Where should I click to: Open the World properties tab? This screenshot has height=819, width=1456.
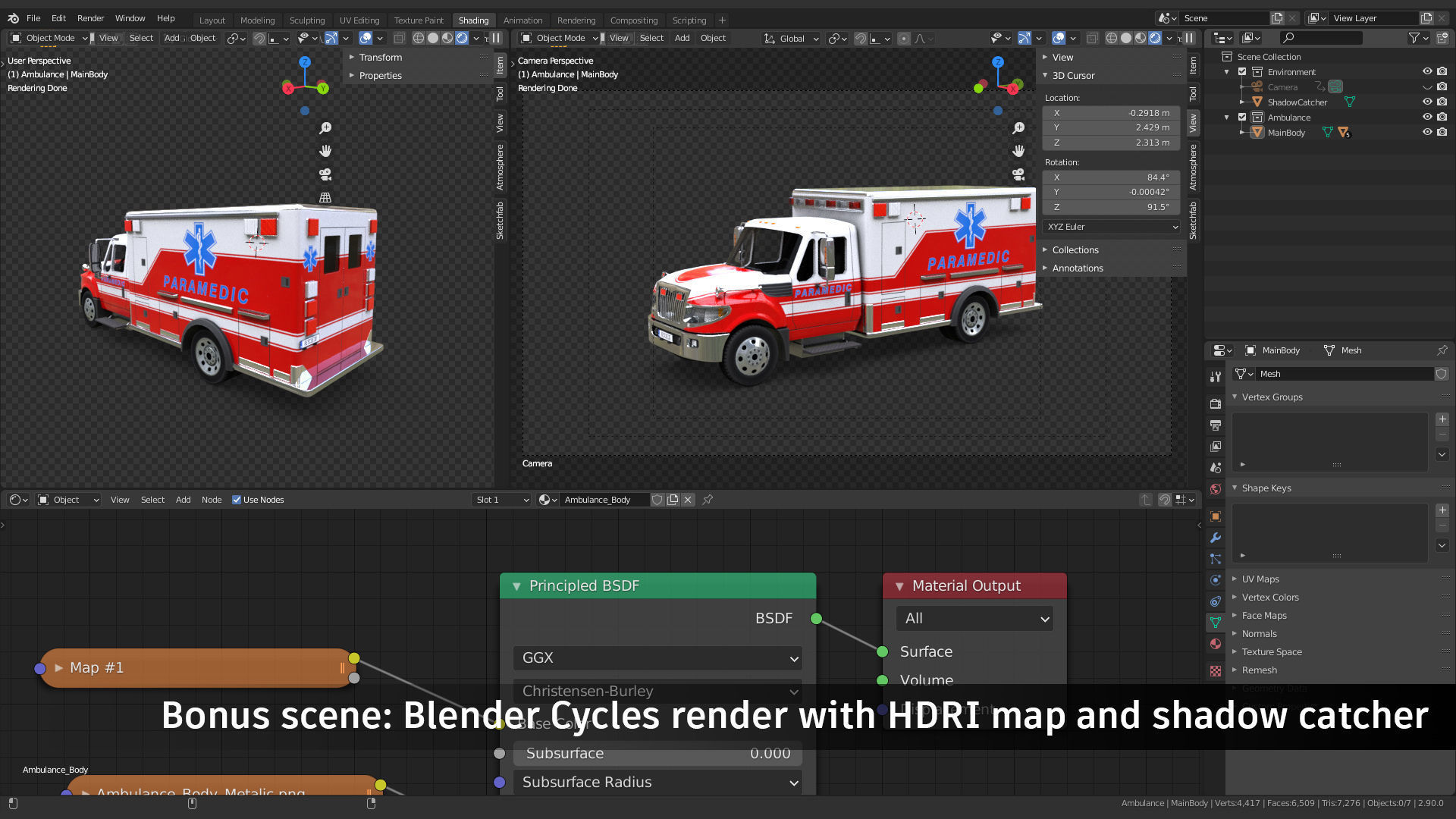[1216, 488]
